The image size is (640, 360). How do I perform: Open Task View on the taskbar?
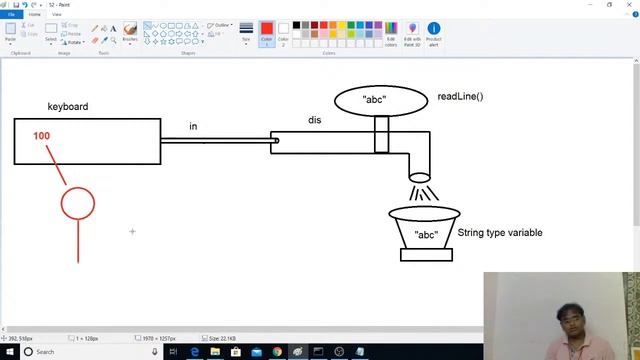point(173,352)
